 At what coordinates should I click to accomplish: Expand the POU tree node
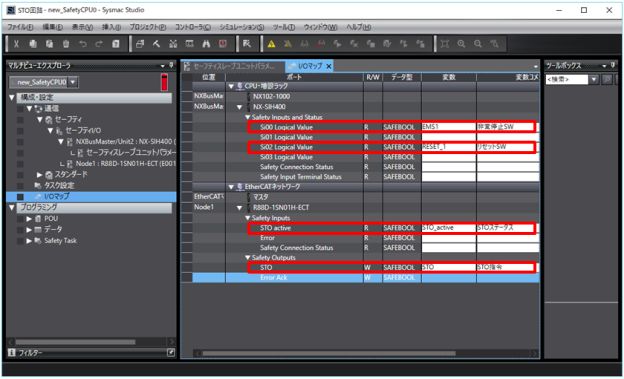click(x=29, y=219)
